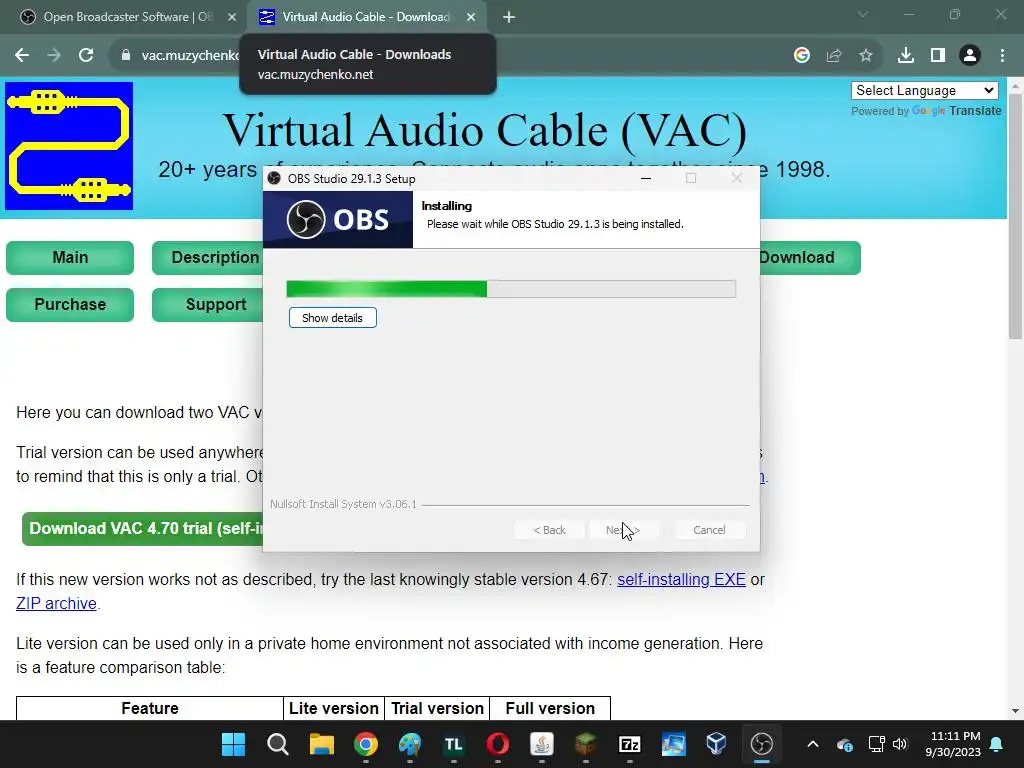Click Show details in OBS setup
The image size is (1024, 768).
pos(332,318)
